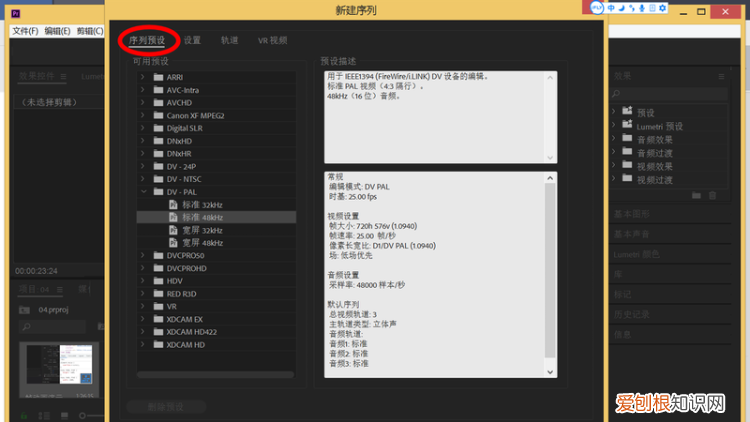Click down arrow in preset details scrollbar
Screen dimensions: 750x422
coord(550,372)
